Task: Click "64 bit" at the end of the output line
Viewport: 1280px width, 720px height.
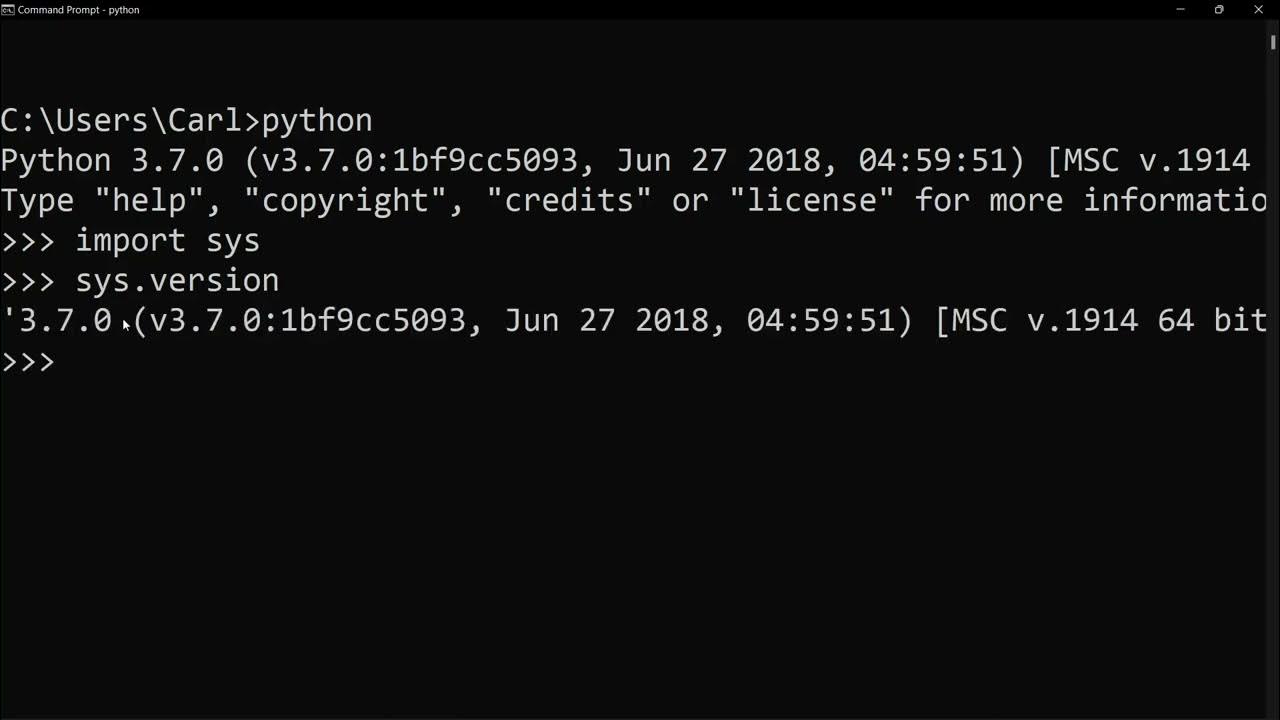Action: pos(1212,320)
